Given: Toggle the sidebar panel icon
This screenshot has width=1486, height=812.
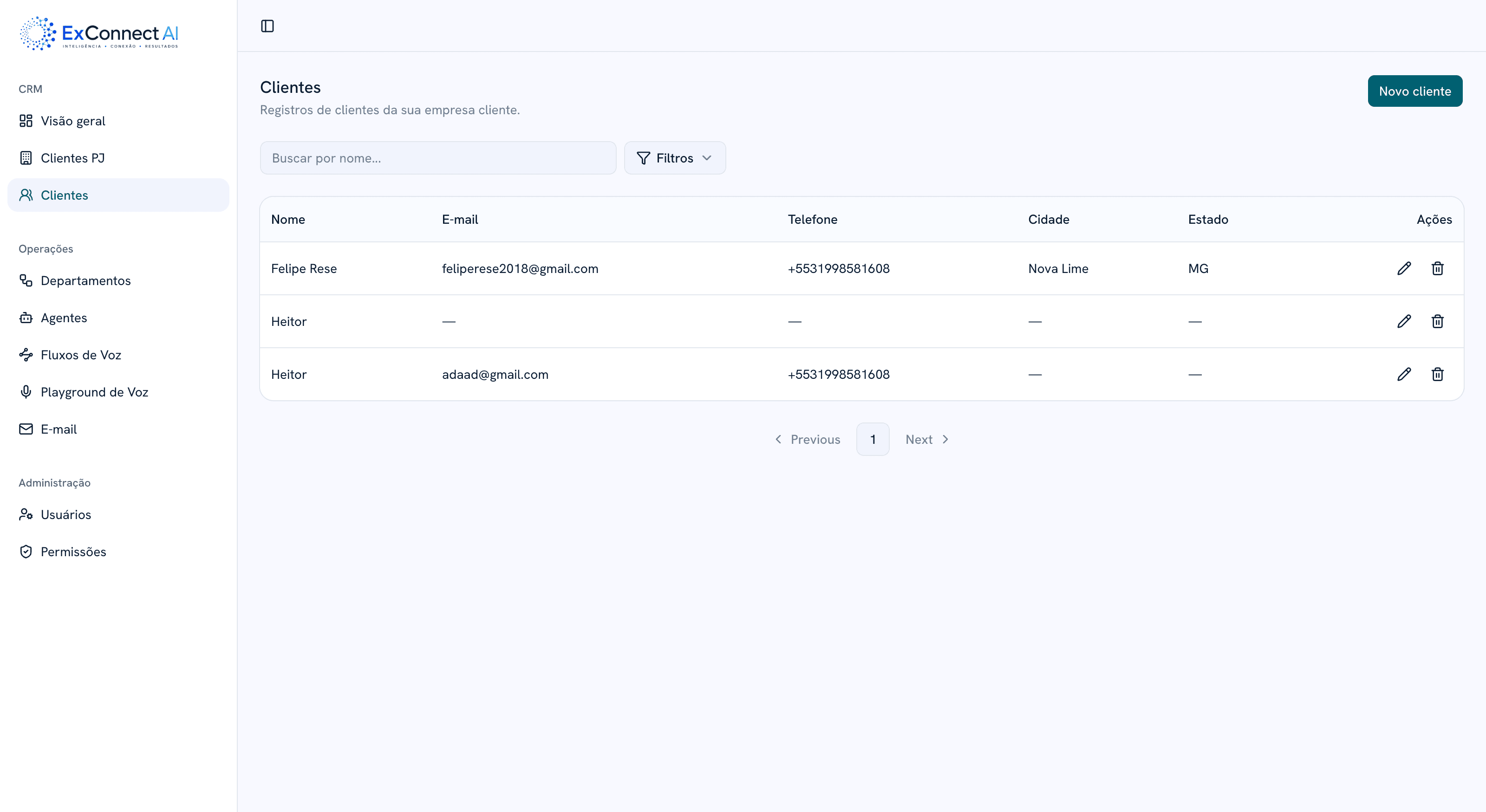Looking at the screenshot, I should pos(267,26).
